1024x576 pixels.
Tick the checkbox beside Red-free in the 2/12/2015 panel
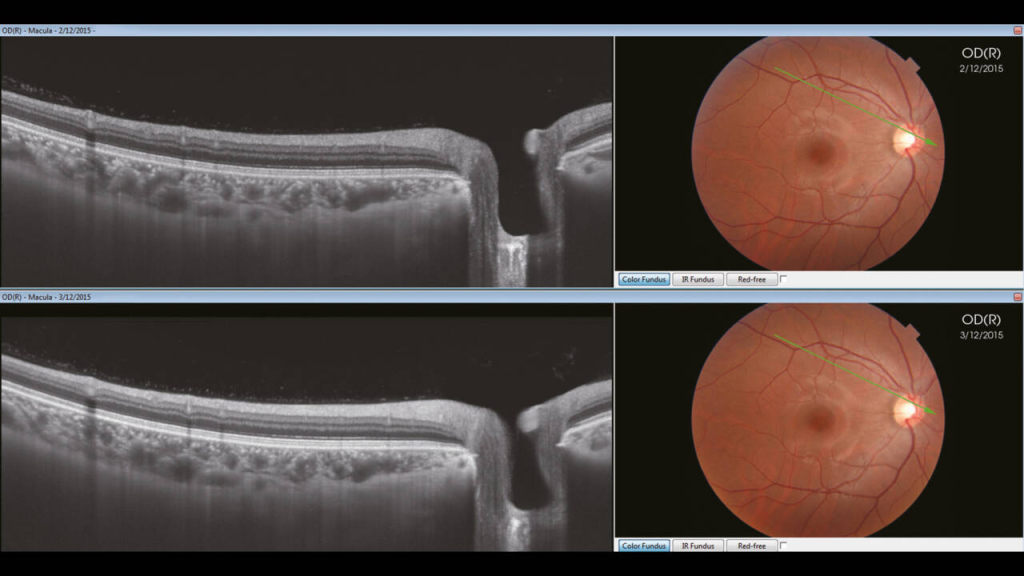(784, 280)
